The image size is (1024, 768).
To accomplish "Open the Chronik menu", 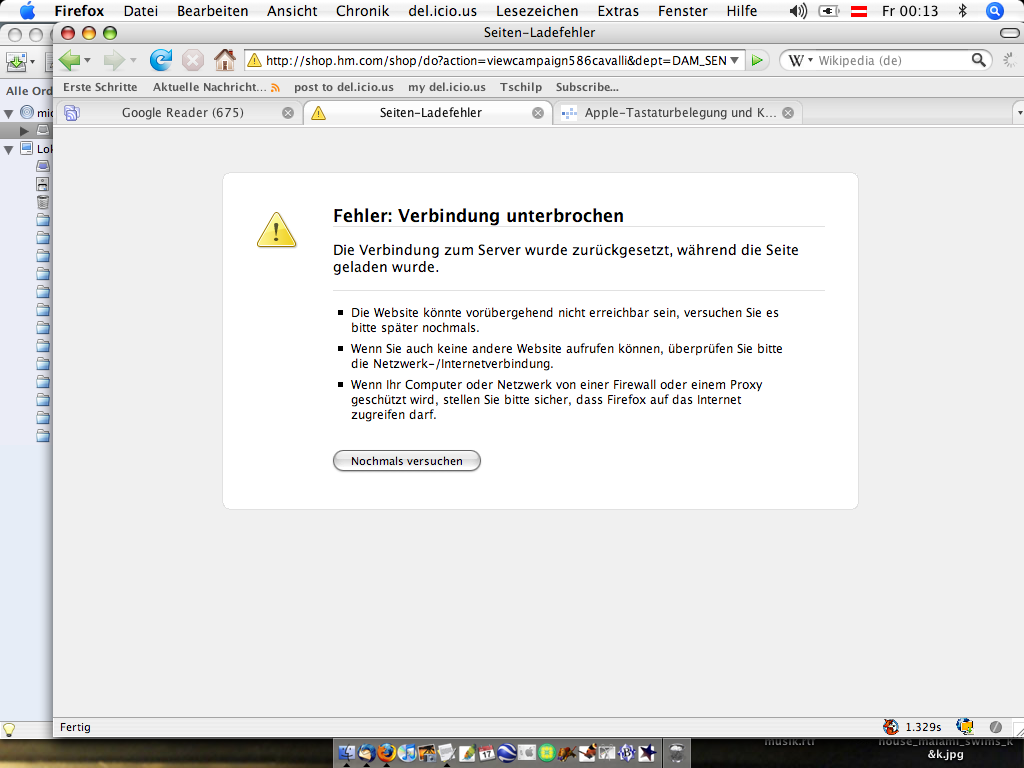I will tap(363, 11).
